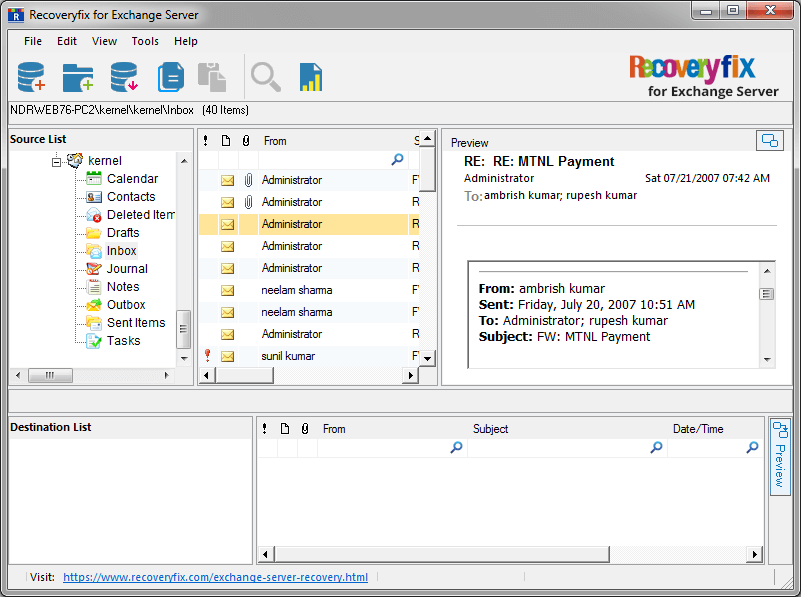Click the Deleted Items folder icon

(94, 214)
